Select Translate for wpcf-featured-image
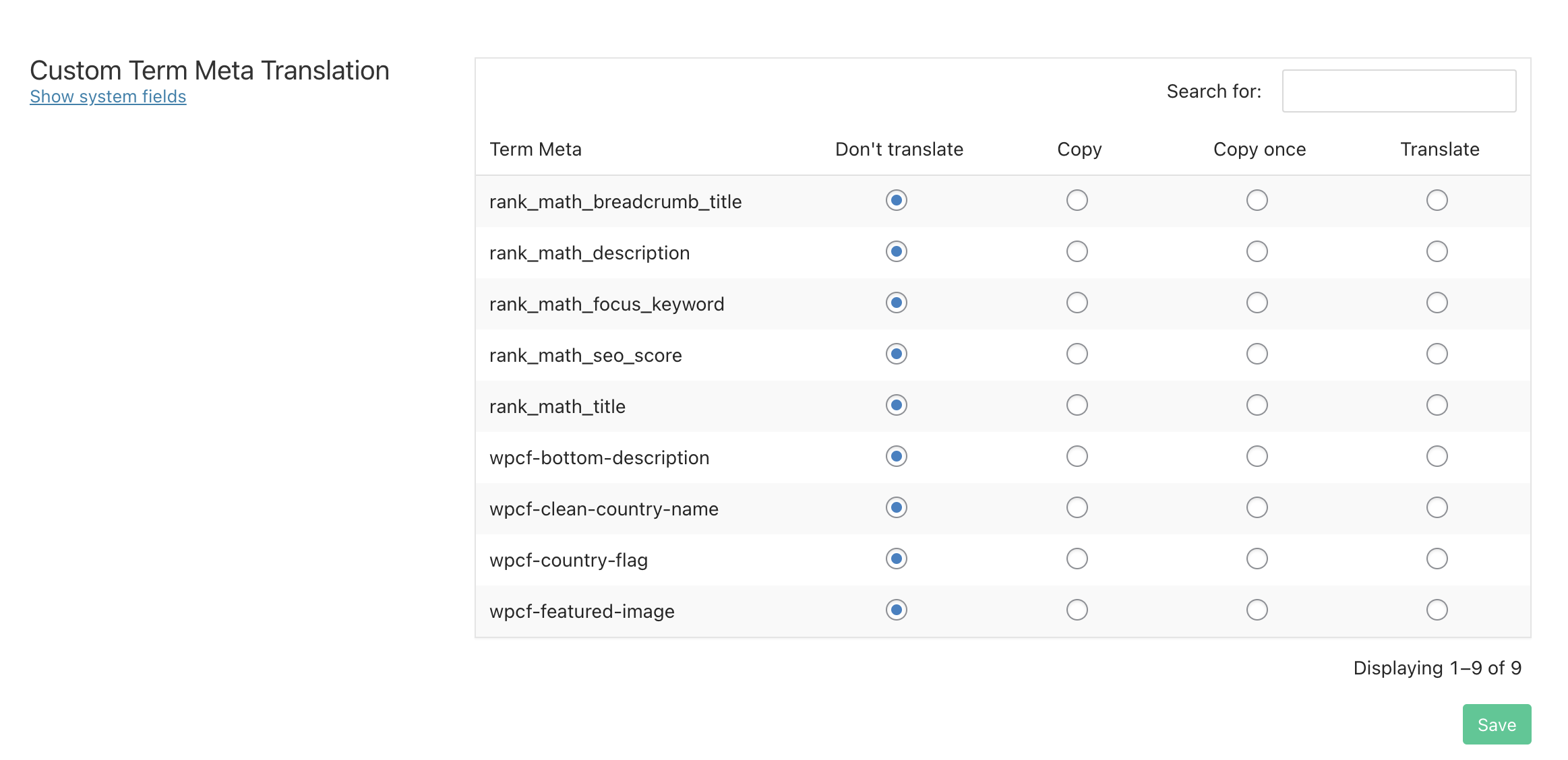 1437,610
